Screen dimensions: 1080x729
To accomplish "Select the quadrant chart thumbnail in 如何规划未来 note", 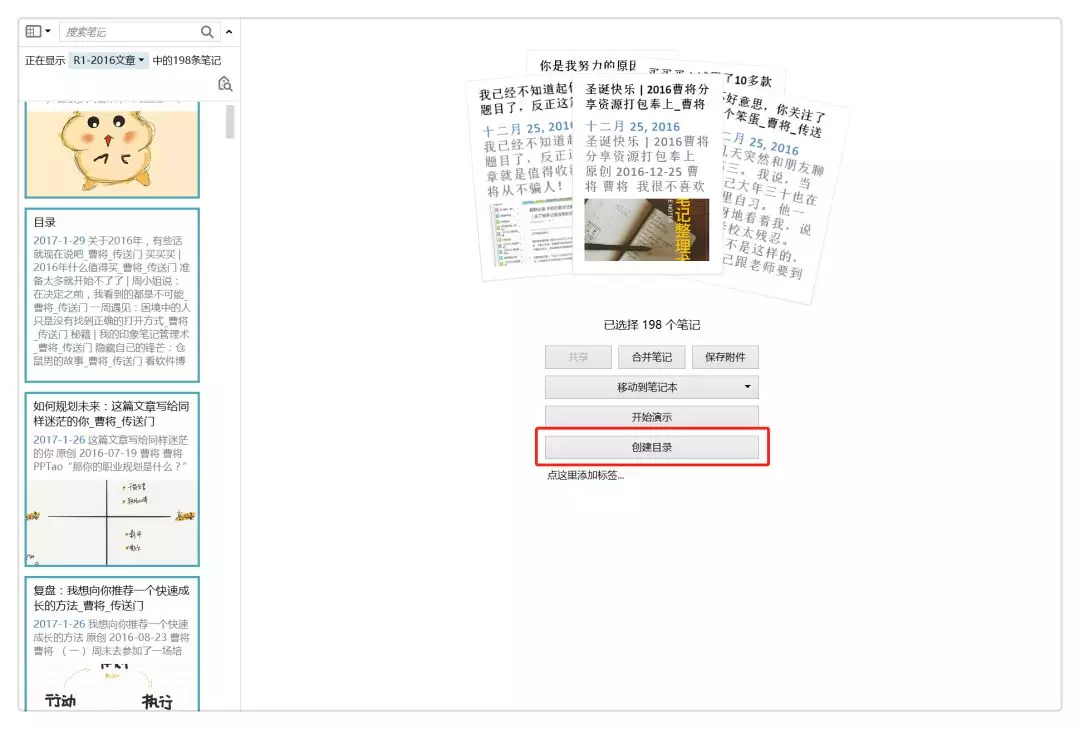I will click(x=112, y=522).
